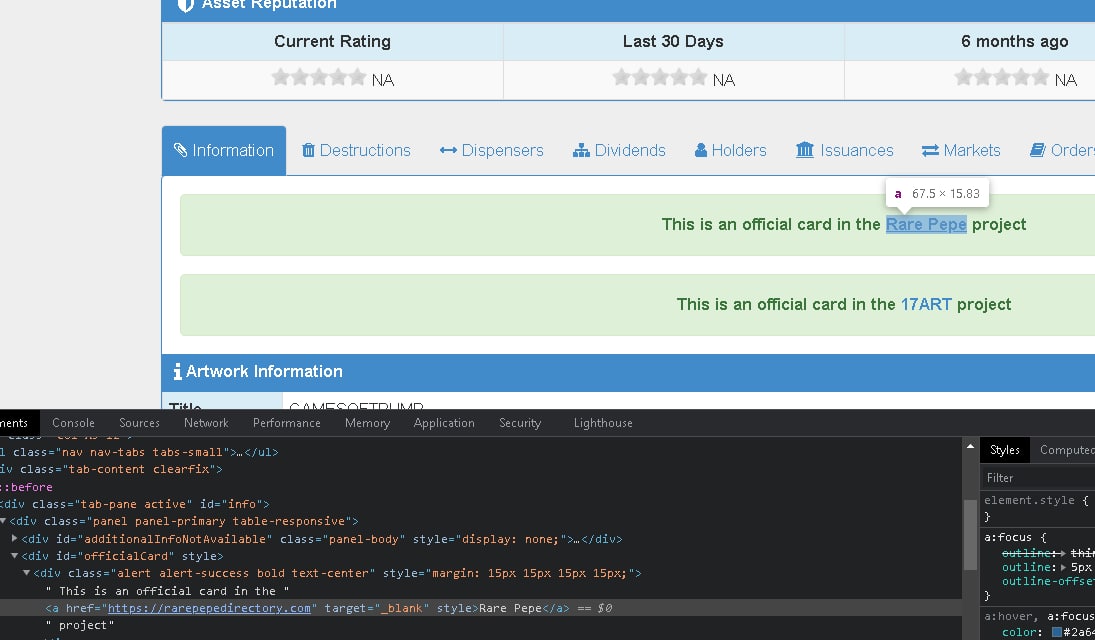Open the Lighthouse panel
Image resolution: width=1095 pixels, height=640 pixels.
click(603, 423)
